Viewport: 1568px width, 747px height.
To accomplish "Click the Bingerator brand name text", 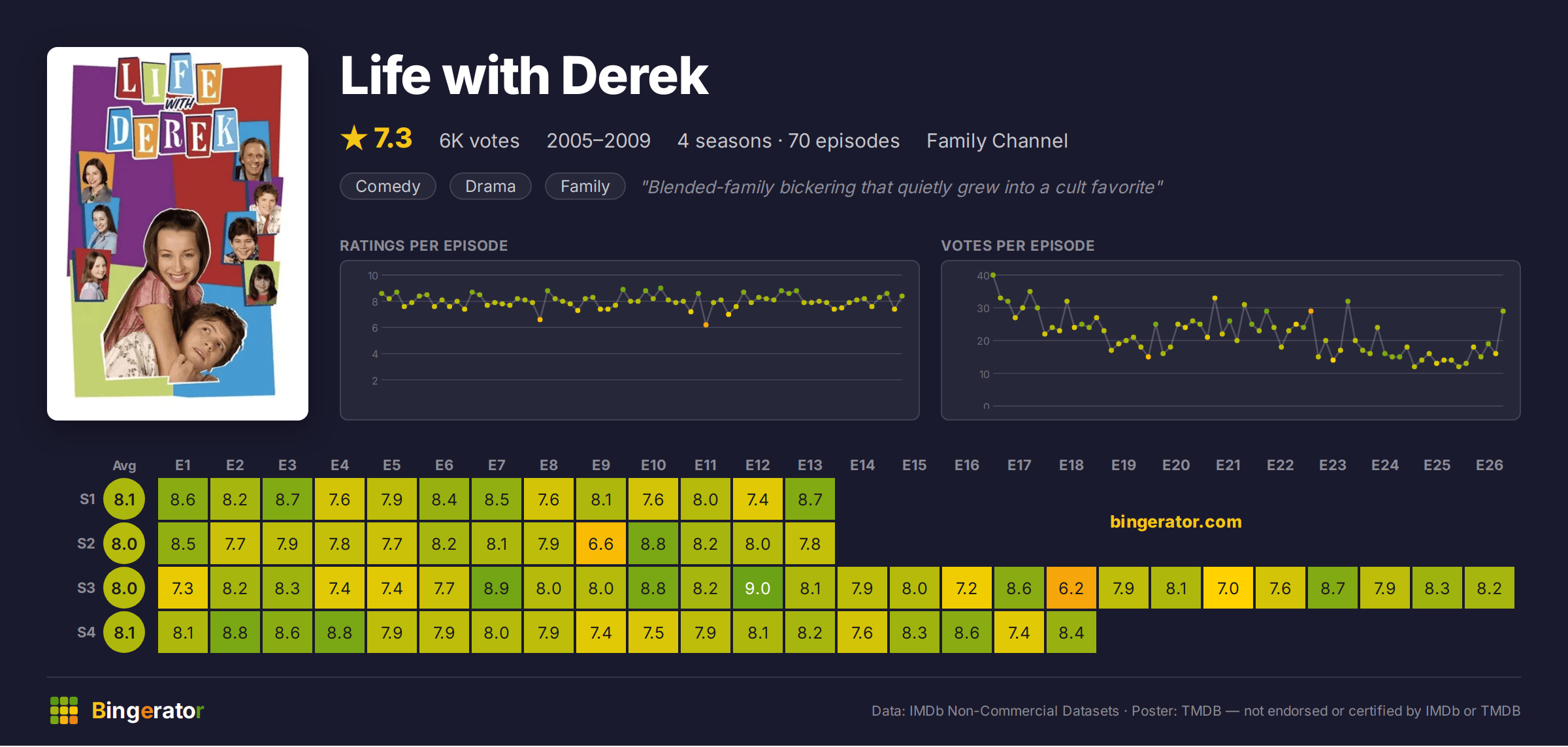I will (148, 710).
